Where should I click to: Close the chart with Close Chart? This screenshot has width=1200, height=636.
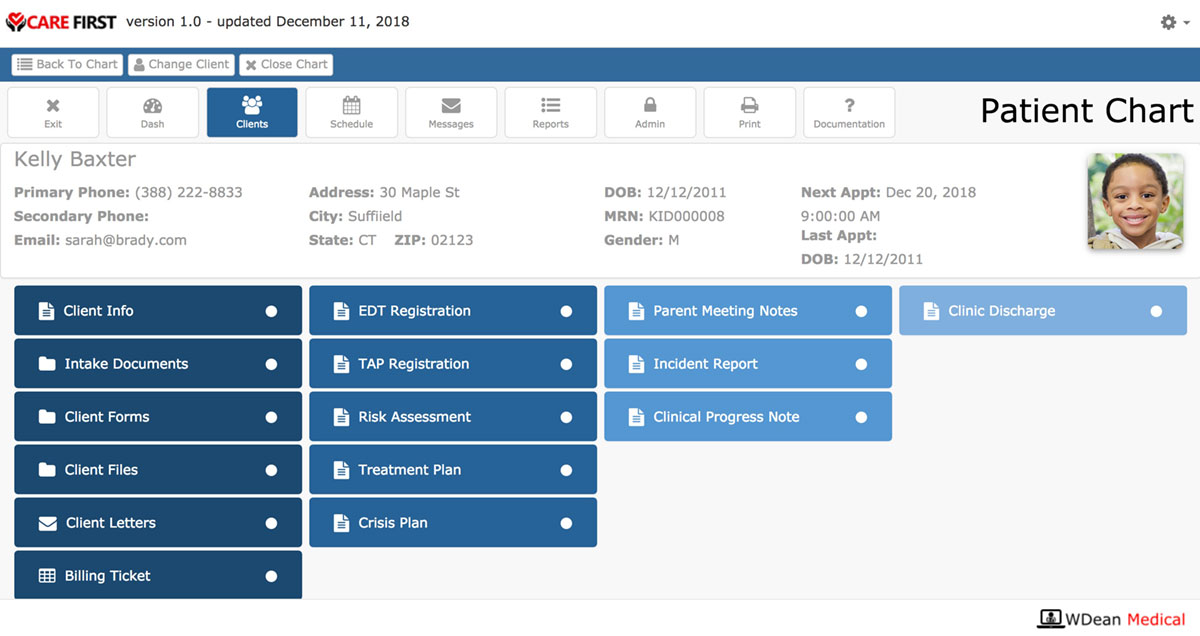[x=286, y=64]
